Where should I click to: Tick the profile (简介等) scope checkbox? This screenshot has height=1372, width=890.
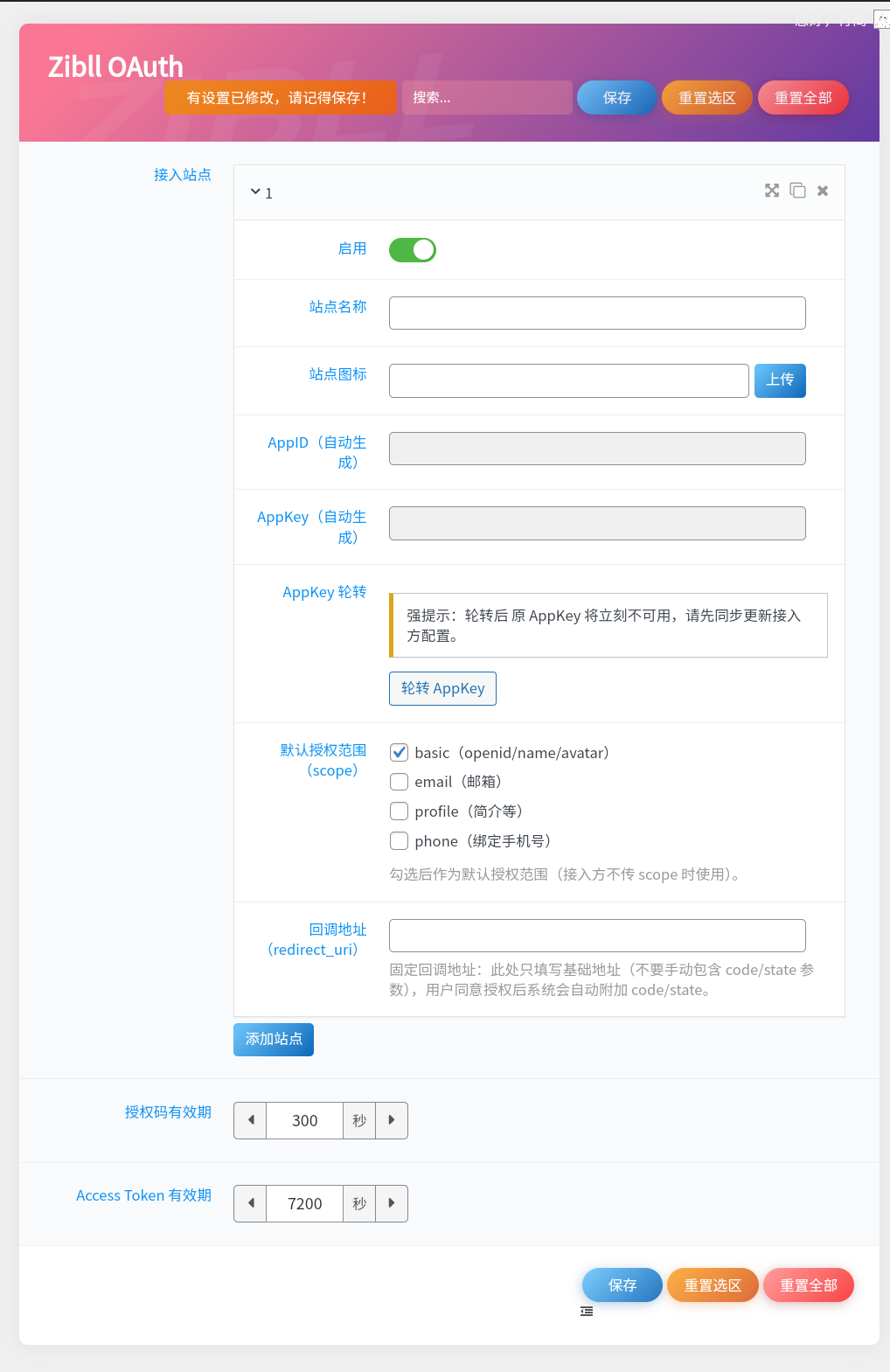pyautogui.click(x=400, y=811)
